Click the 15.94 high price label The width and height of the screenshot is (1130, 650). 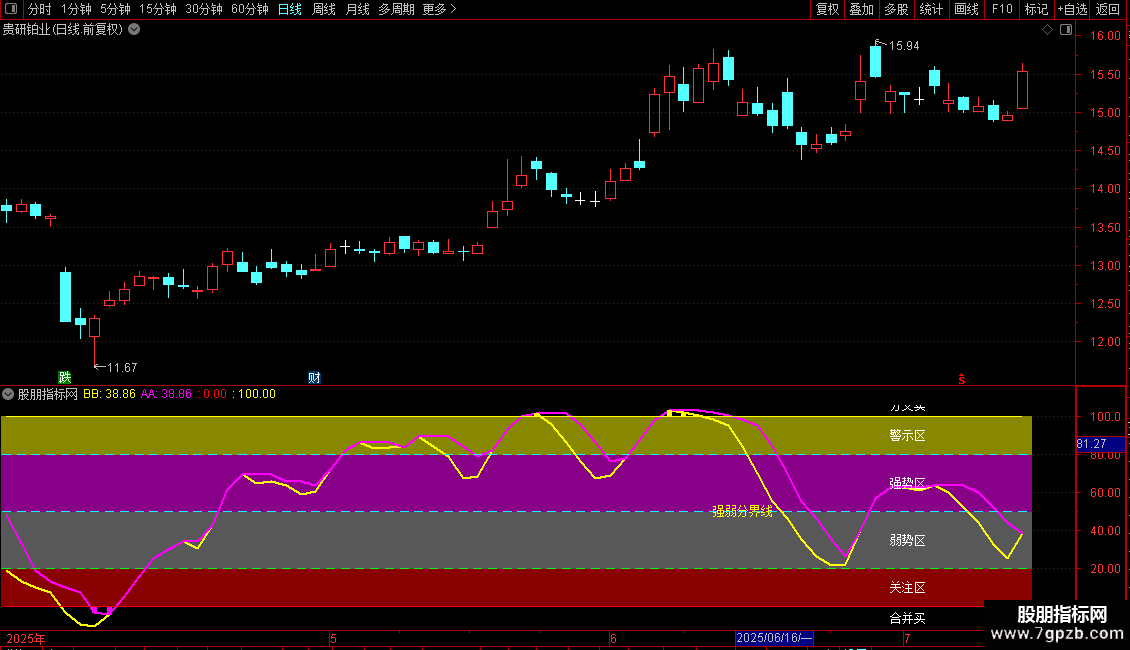point(904,46)
